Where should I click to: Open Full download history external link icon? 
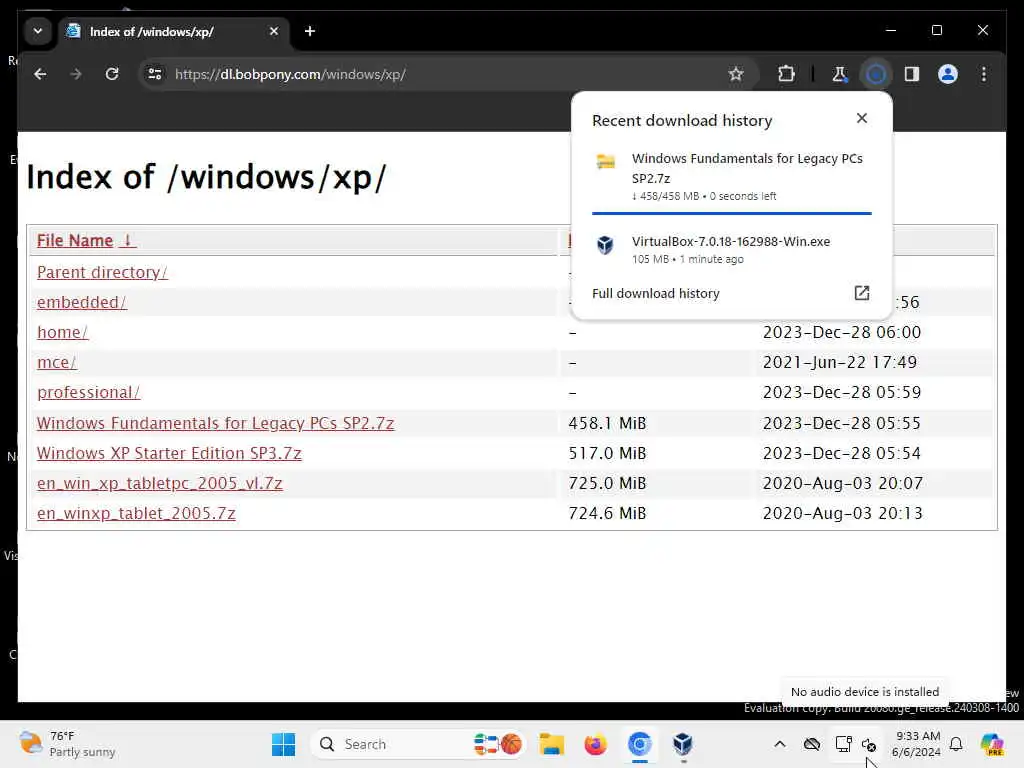[862, 293]
